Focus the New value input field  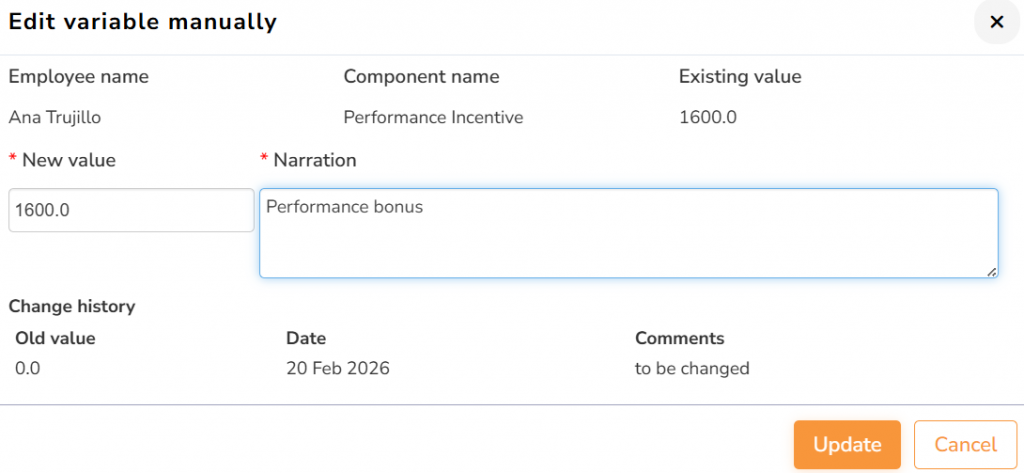[x=130, y=210]
